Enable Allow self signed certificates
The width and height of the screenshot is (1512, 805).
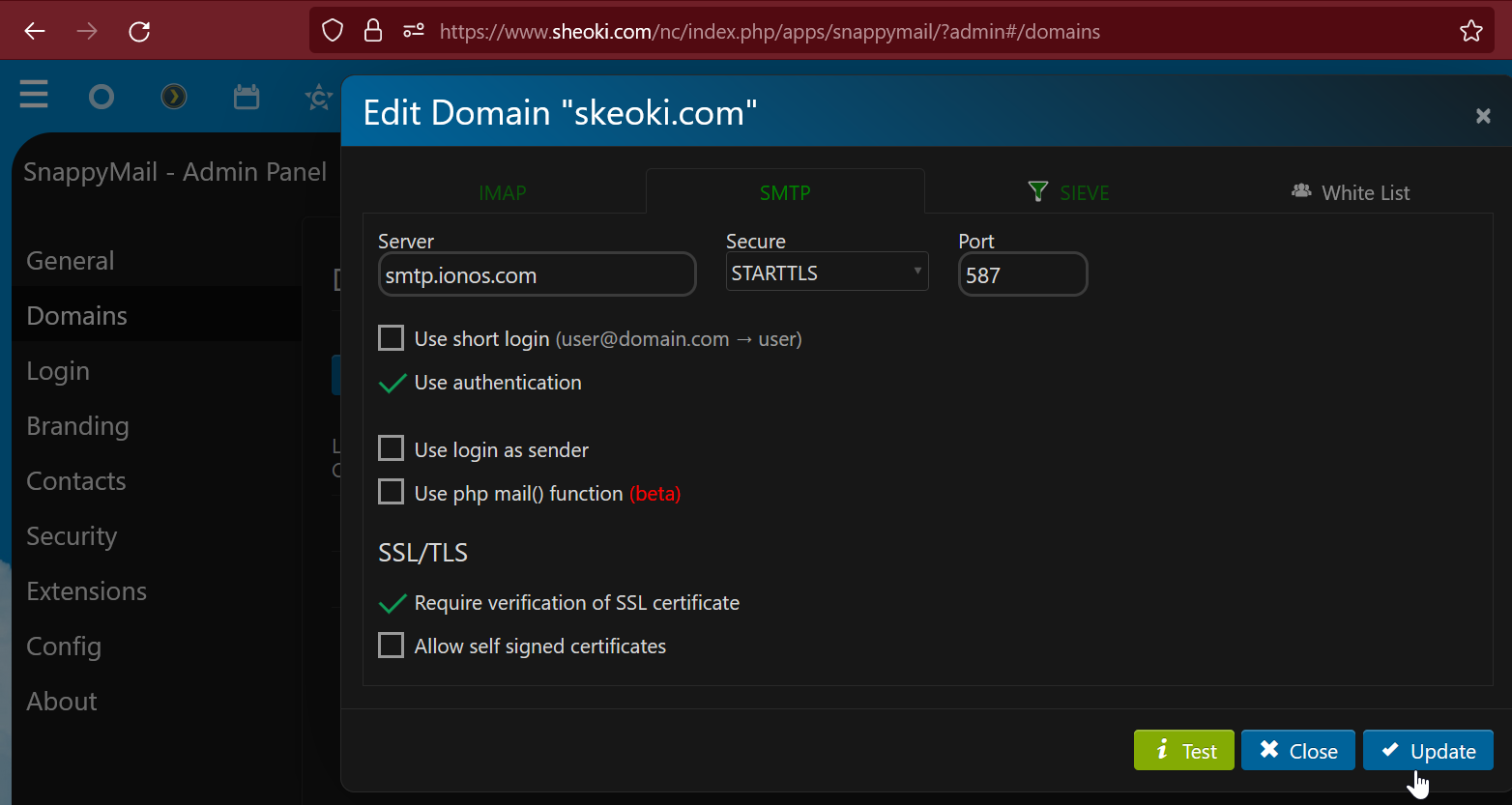point(391,645)
